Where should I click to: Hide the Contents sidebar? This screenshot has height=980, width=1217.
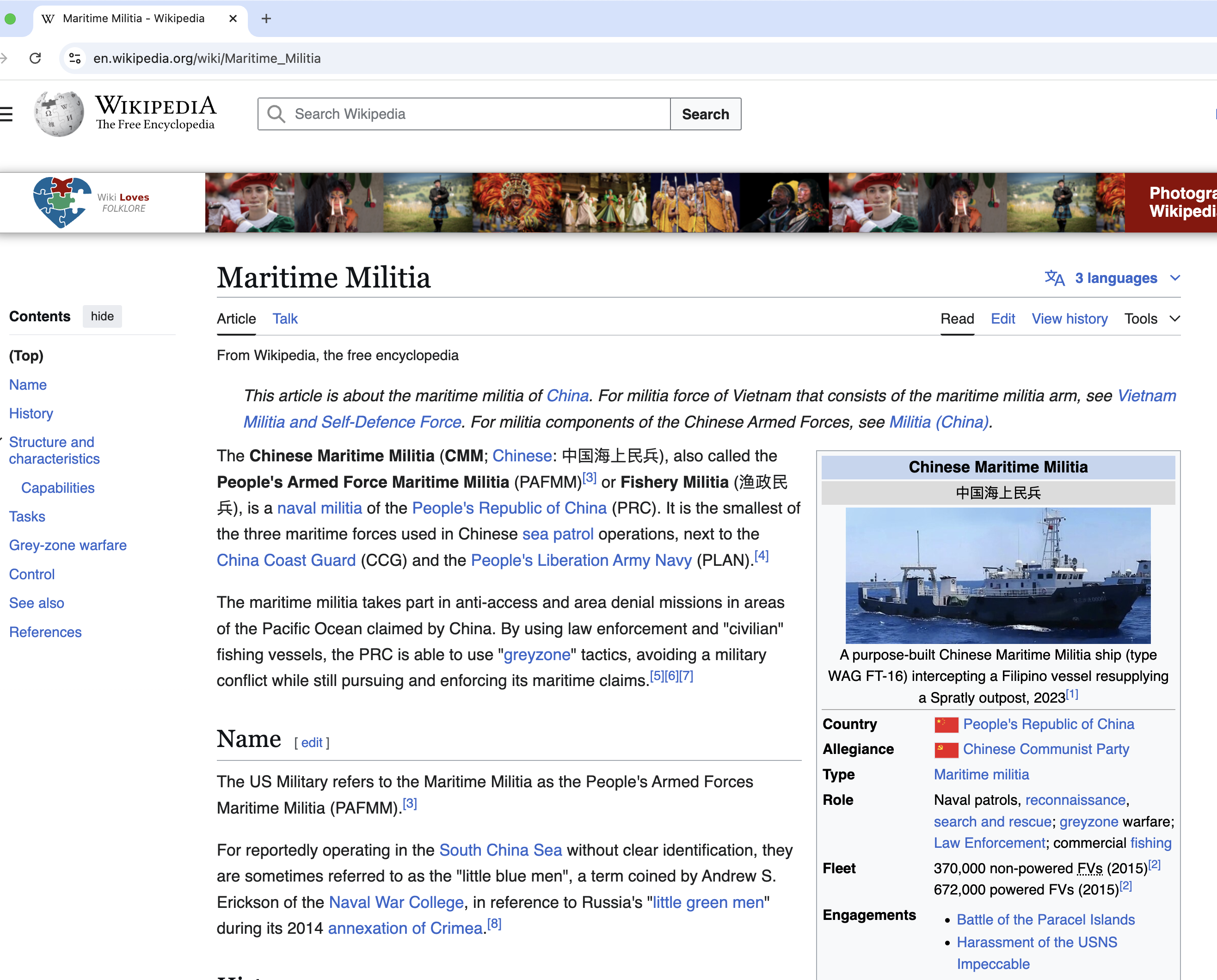(102, 316)
